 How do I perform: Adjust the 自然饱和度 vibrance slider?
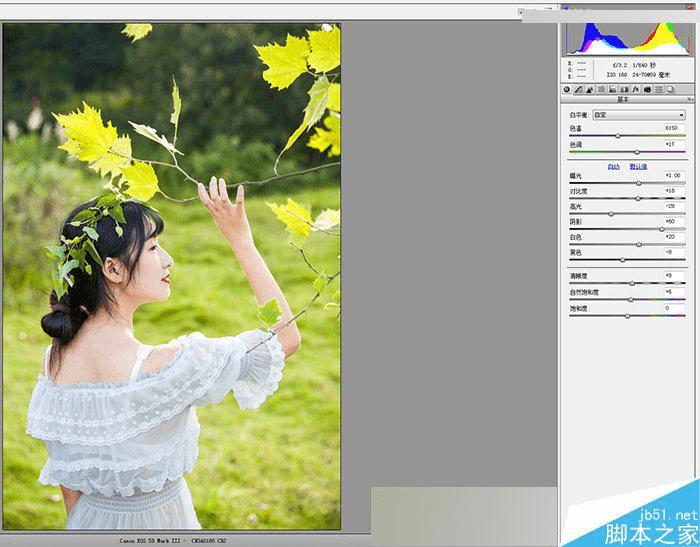tap(627, 300)
